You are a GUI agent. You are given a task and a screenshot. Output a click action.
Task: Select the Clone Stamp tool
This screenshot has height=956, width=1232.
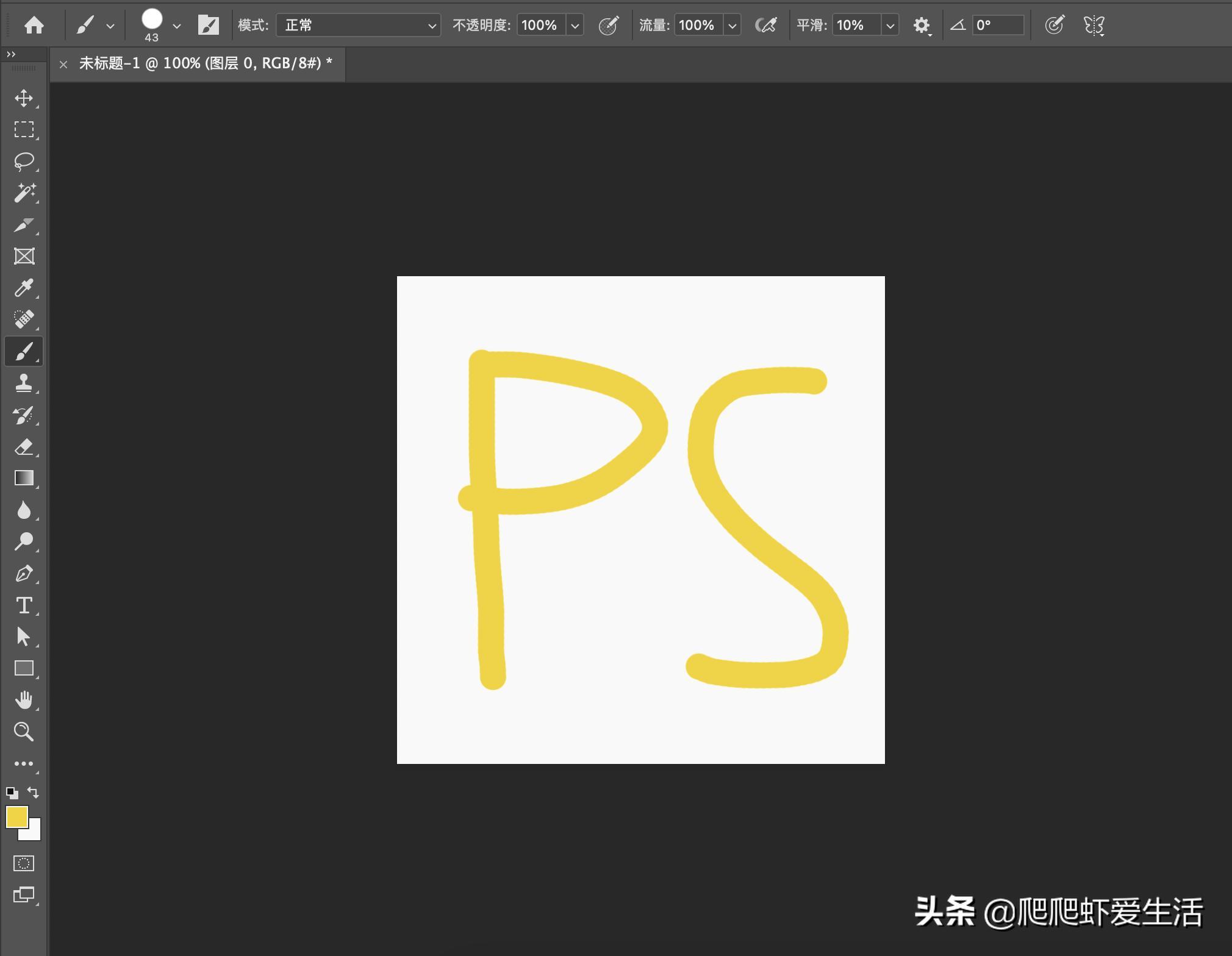(24, 383)
